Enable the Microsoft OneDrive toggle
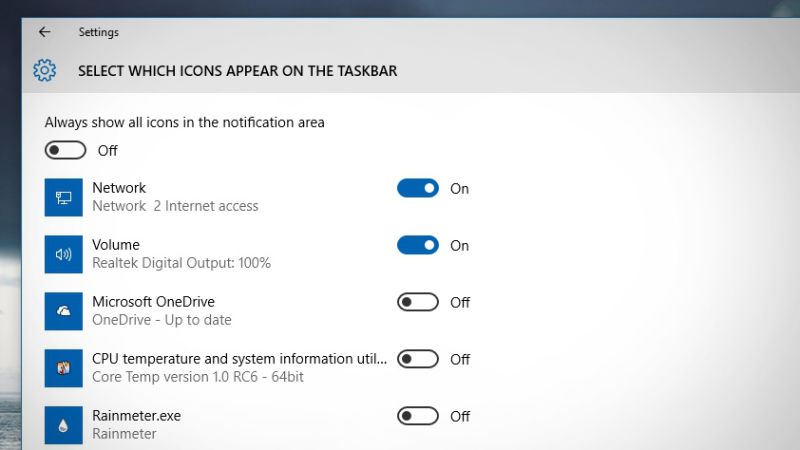This screenshot has height=450, width=800. [418, 302]
